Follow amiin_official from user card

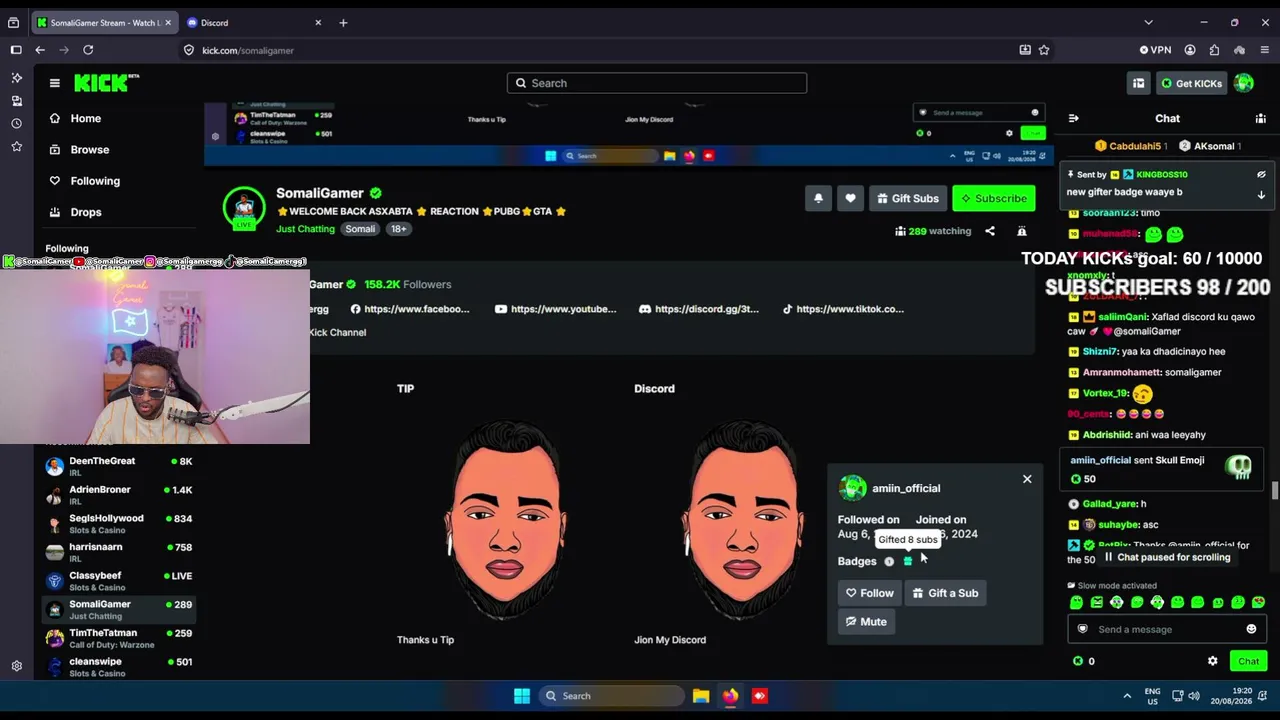coord(869,593)
